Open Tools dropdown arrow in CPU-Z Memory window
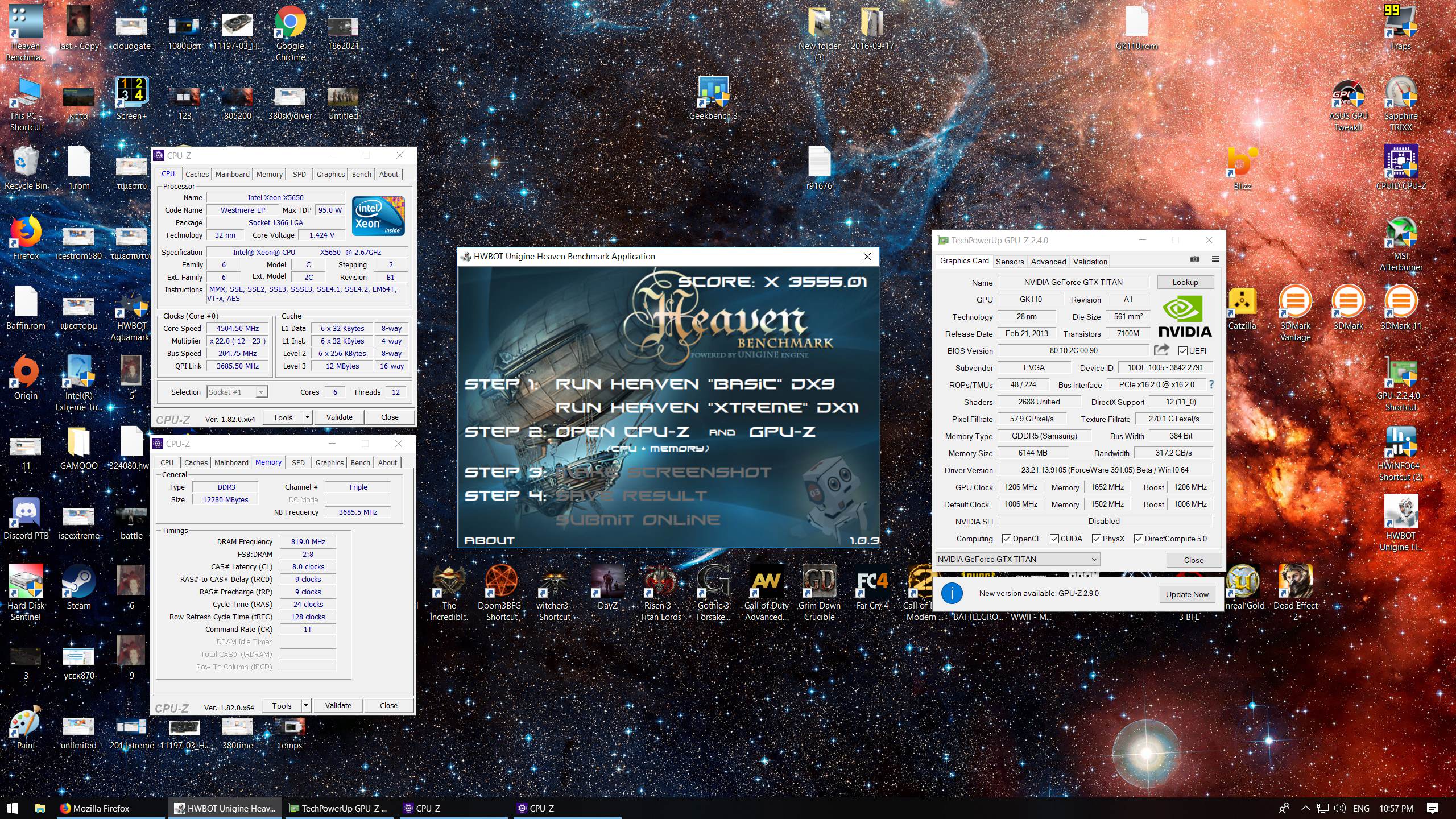The image size is (1456, 819). coord(306,705)
